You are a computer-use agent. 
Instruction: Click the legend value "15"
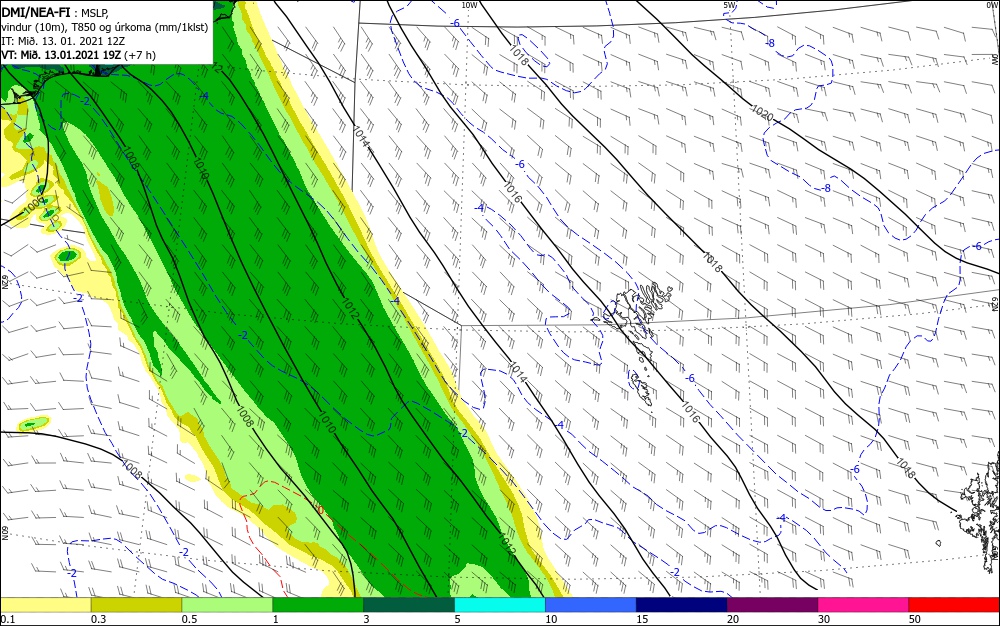[642, 620]
